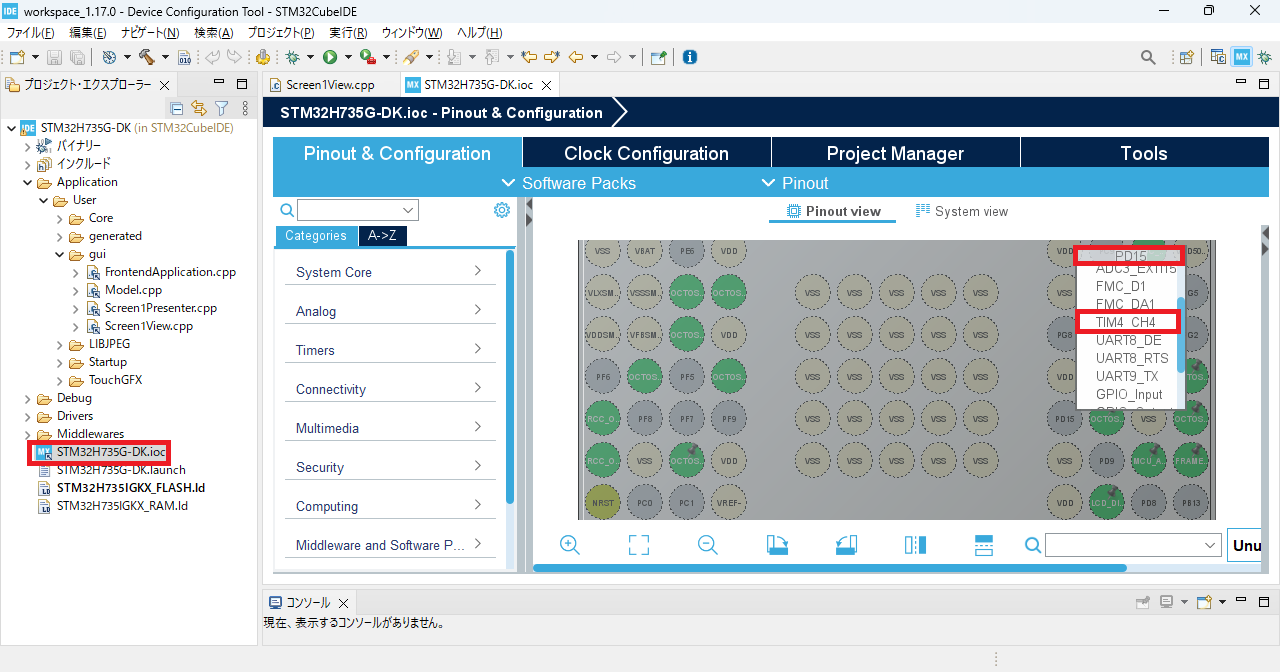This screenshot has height=672, width=1280.
Task: Click the Open Perspective icon
Action: pos(1187,57)
